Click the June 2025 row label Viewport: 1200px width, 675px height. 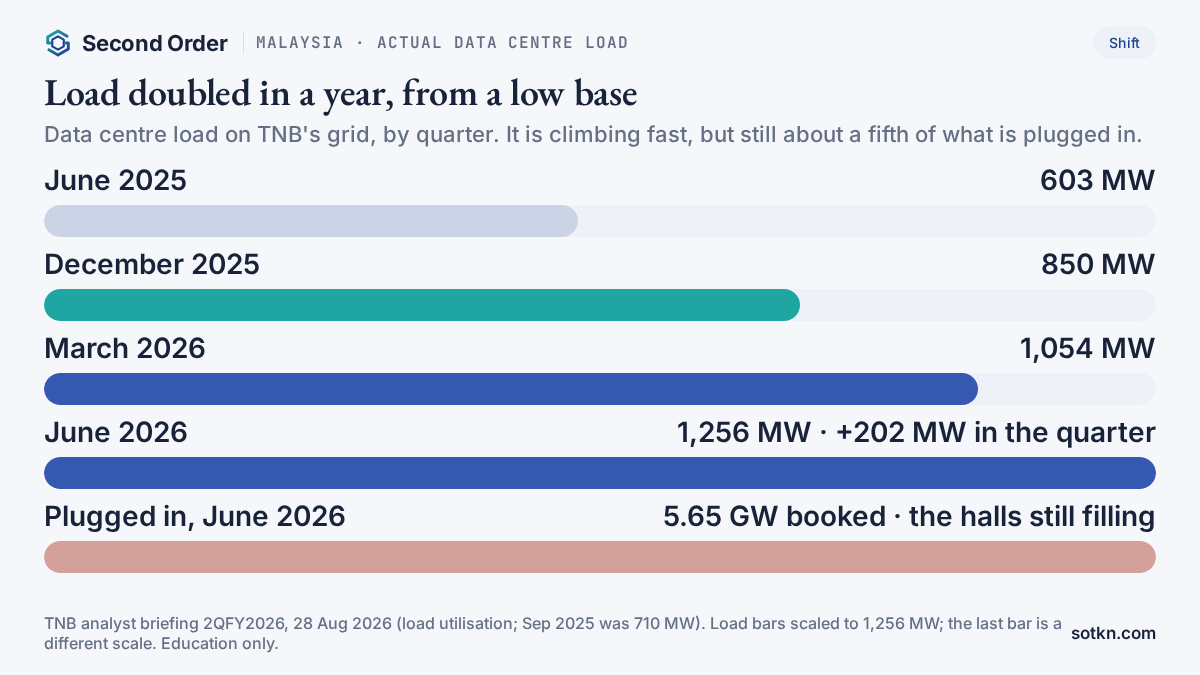pyautogui.click(x=116, y=181)
